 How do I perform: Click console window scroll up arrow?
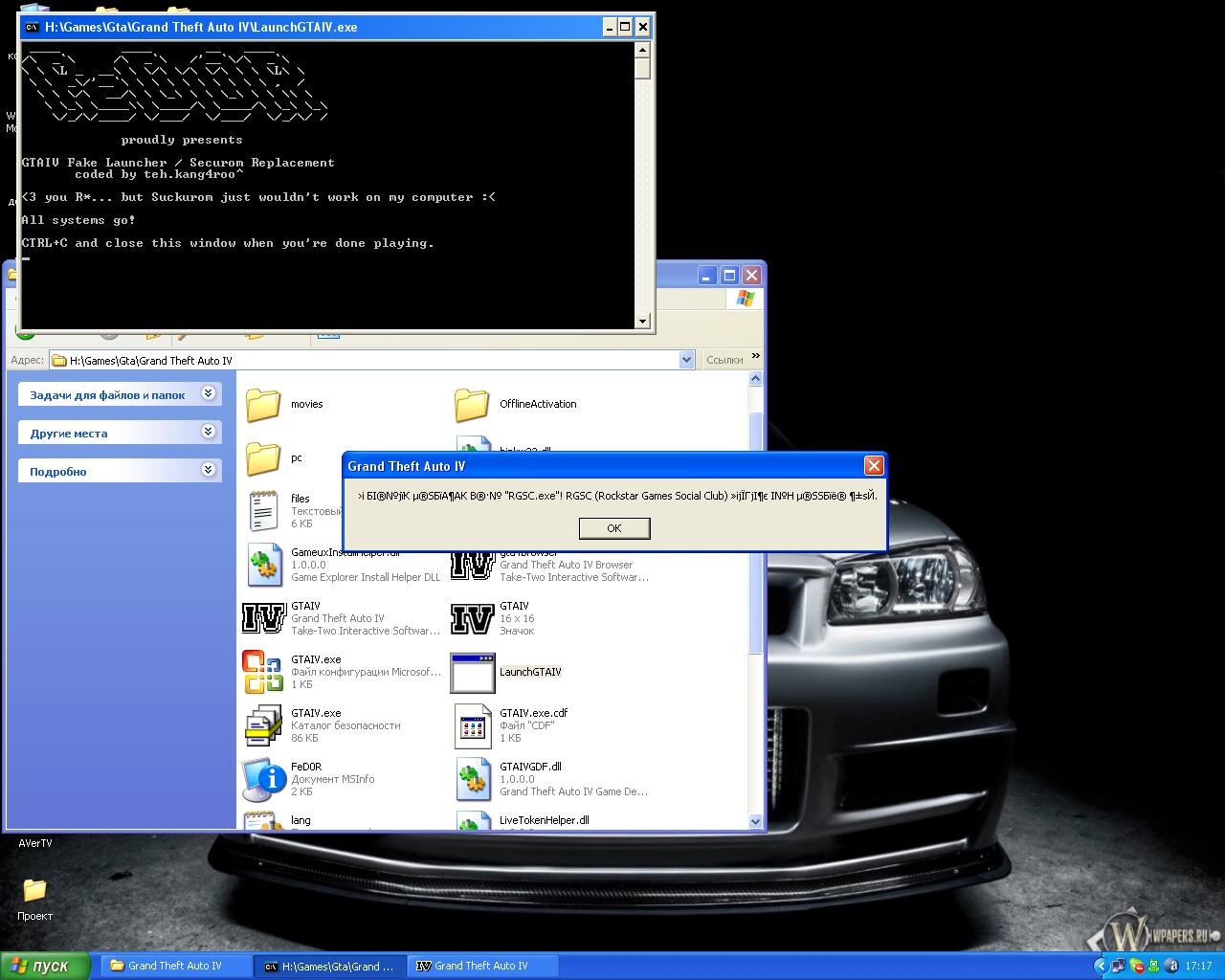tap(642, 50)
